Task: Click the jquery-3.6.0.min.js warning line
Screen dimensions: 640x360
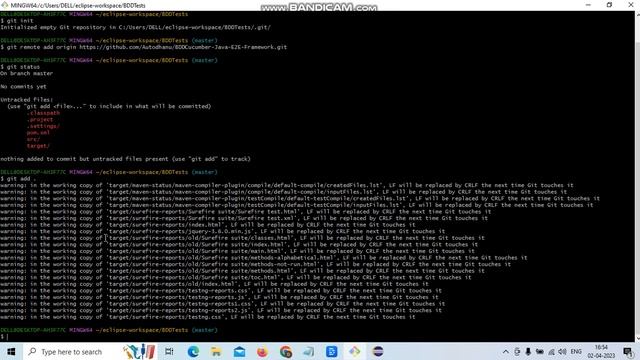Action: click(222, 231)
